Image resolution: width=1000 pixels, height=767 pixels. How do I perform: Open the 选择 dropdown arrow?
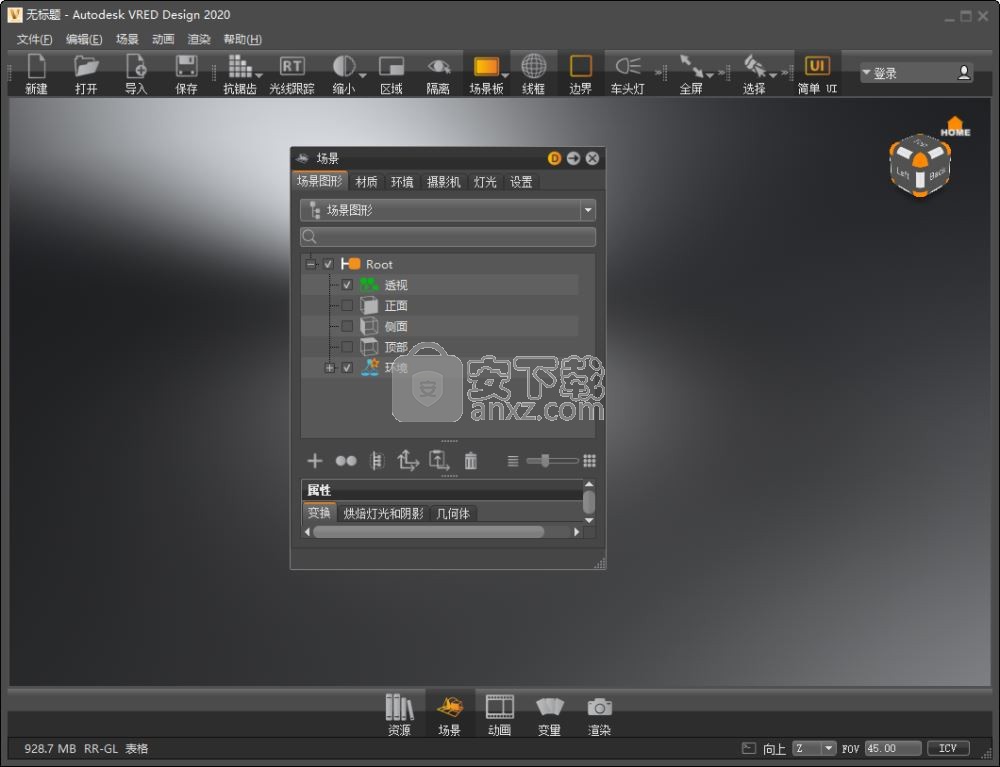(773, 77)
